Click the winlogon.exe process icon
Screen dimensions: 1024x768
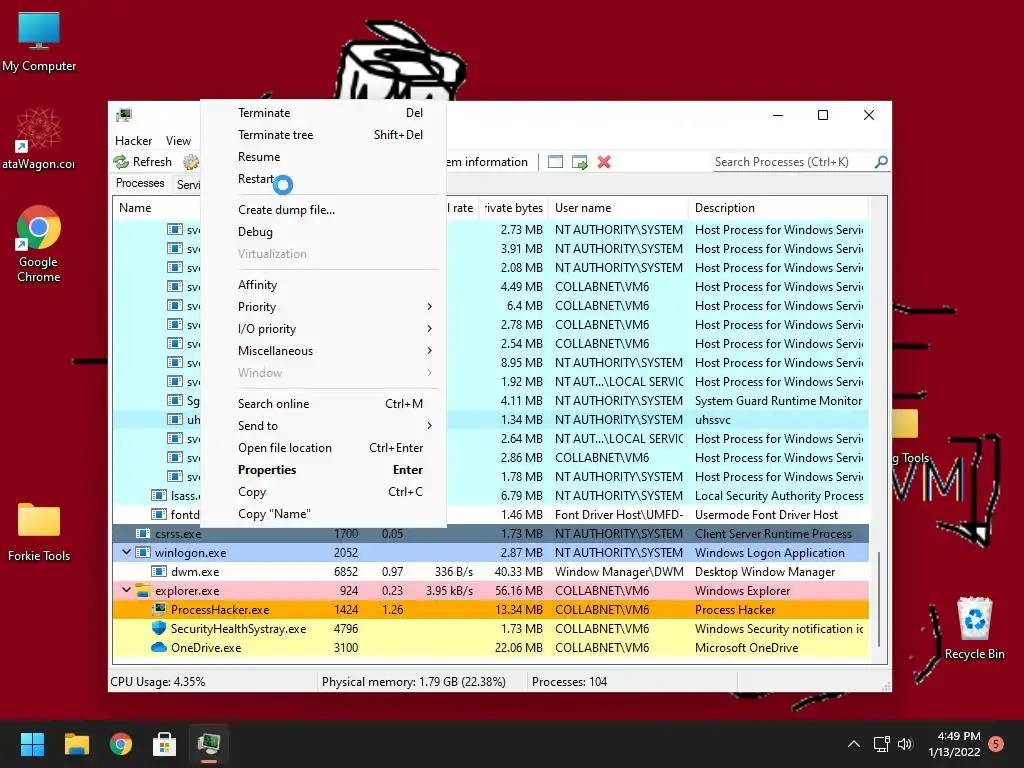pyautogui.click(x=143, y=552)
